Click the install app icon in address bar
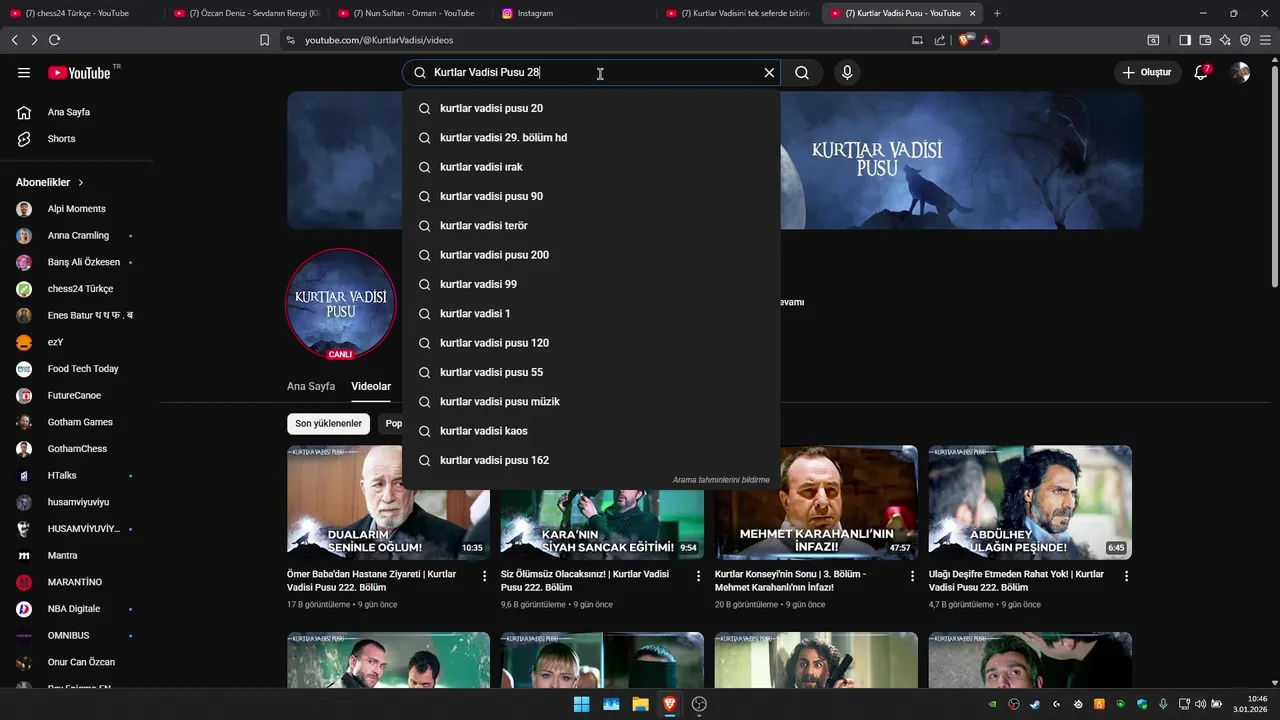The image size is (1280, 720). pyautogui.click(x=917, y=40)
